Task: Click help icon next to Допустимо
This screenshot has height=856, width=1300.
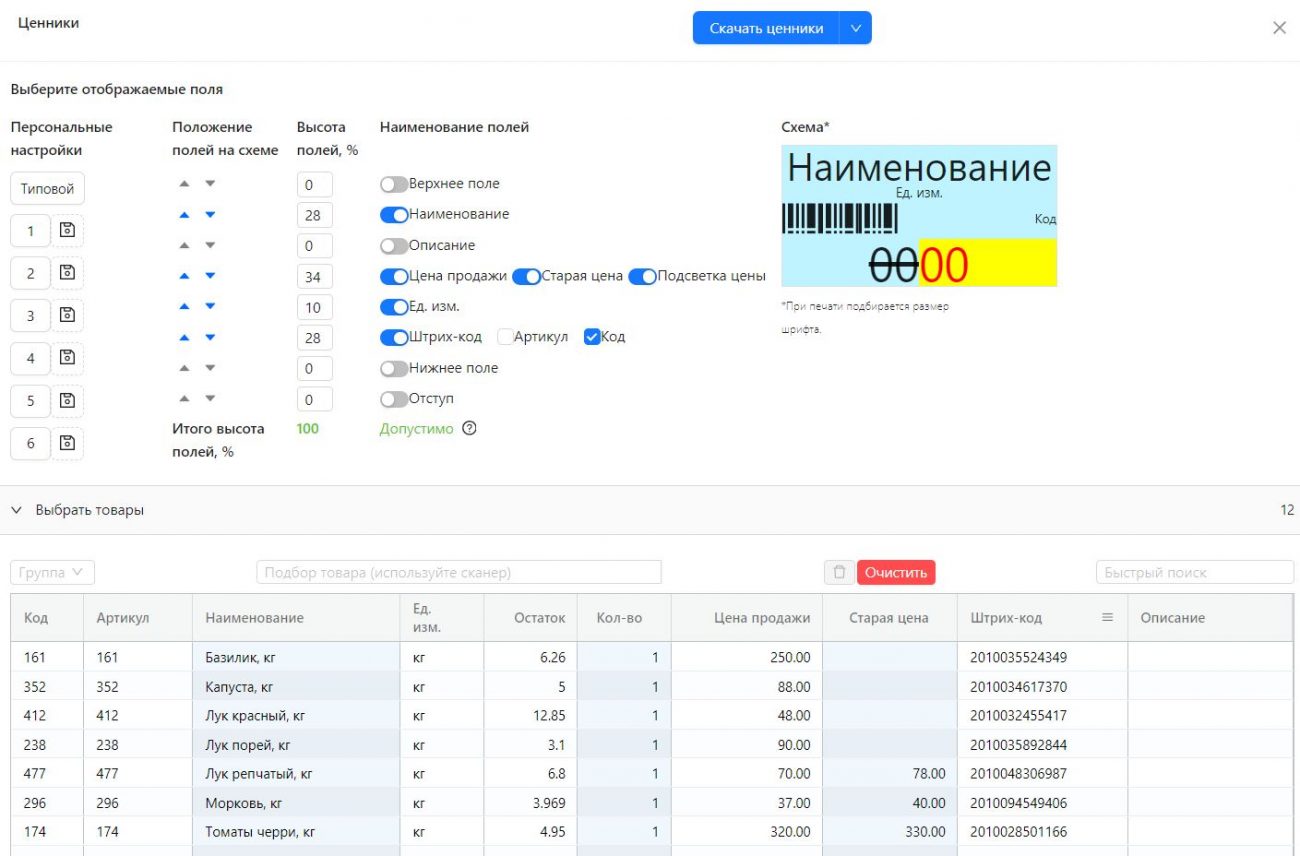Action: [469, 429]
